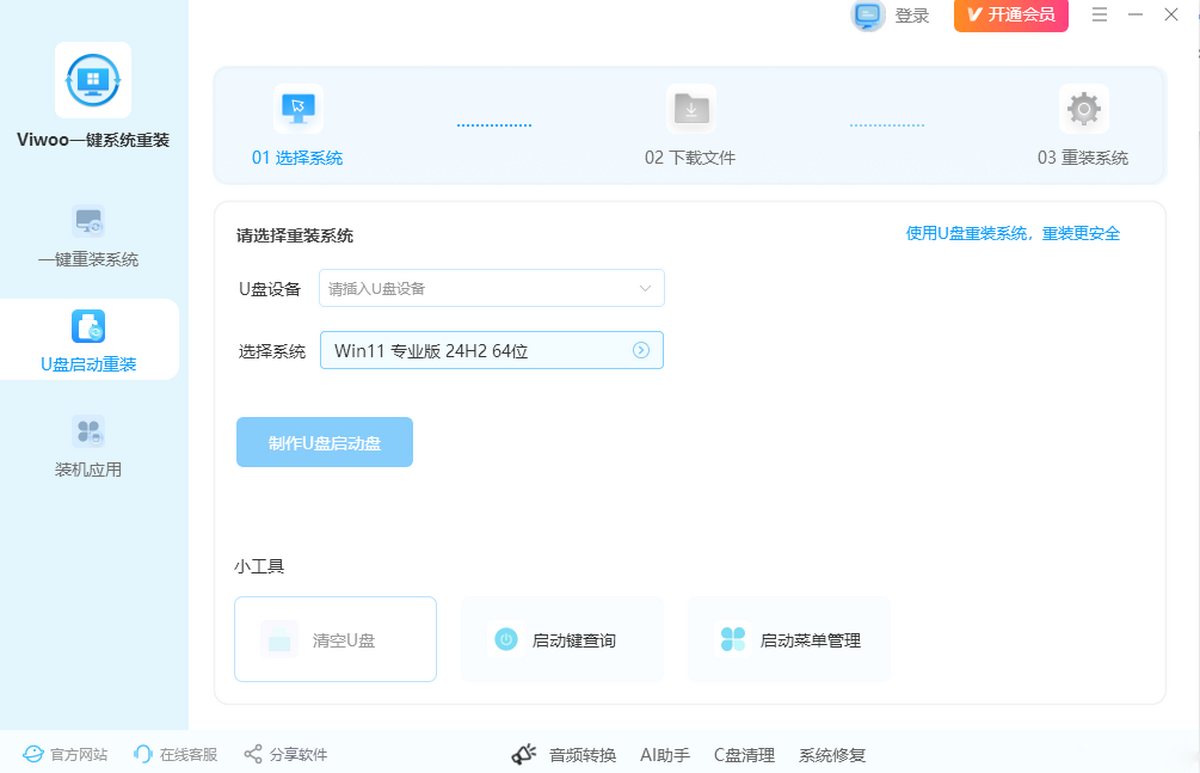Open the 装机应用 sidebar section
Screen dimensions: 1200x773
point(89,445)
